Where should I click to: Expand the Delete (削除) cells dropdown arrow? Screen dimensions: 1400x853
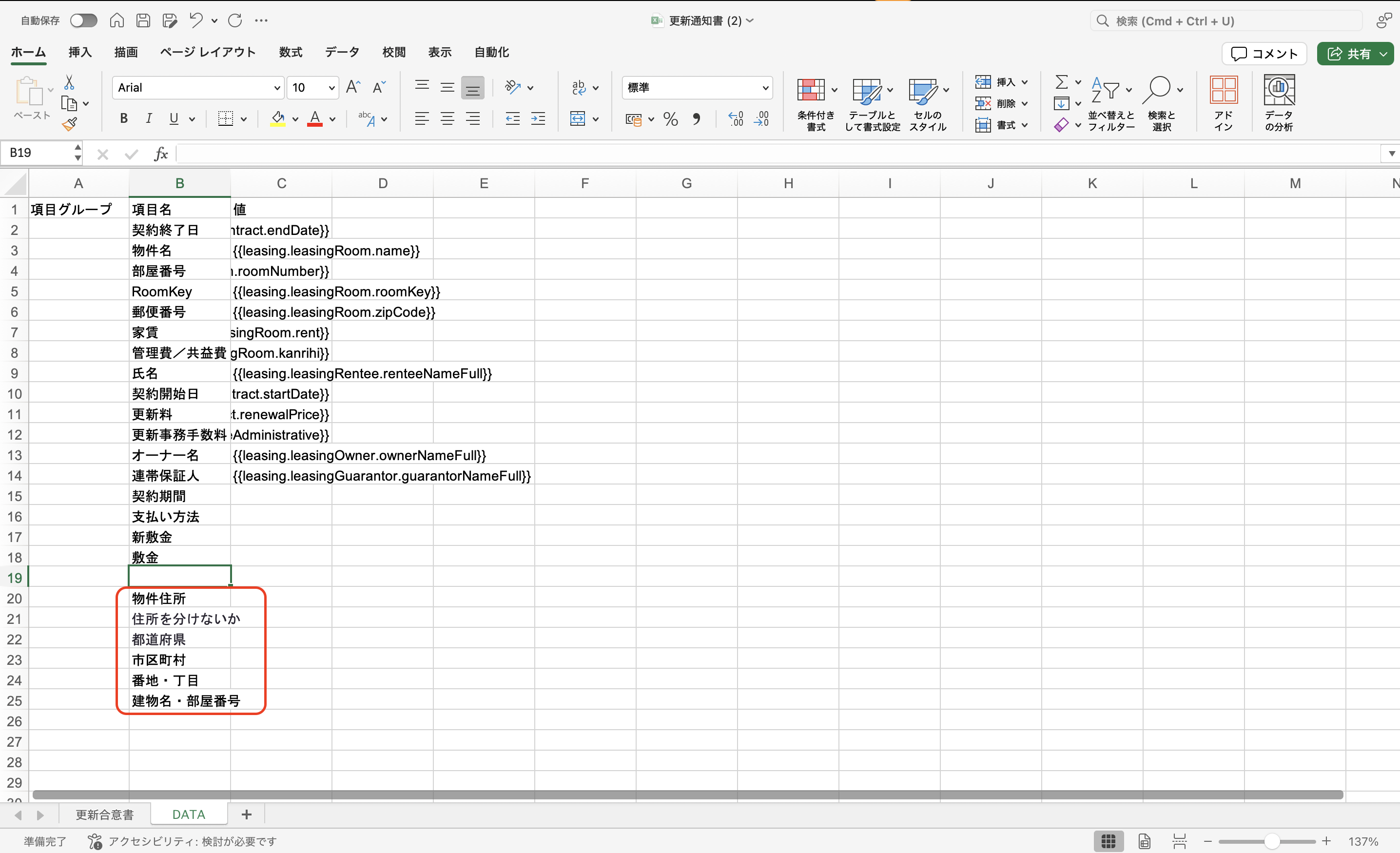click(x=1025, y=104)
